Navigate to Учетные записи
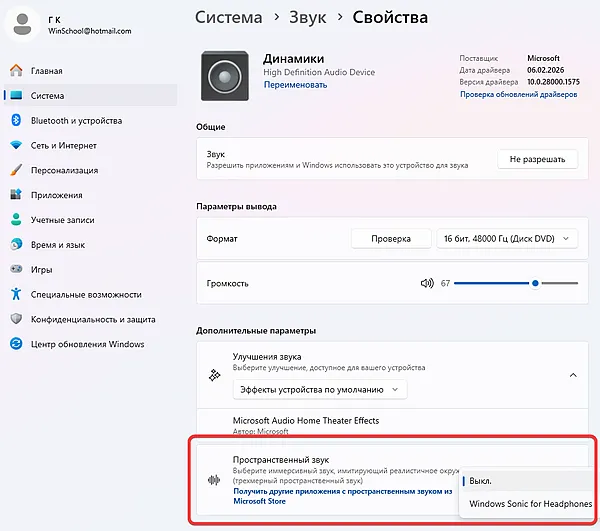This screenshot has width=600, height=531. (x=91, y=220)
